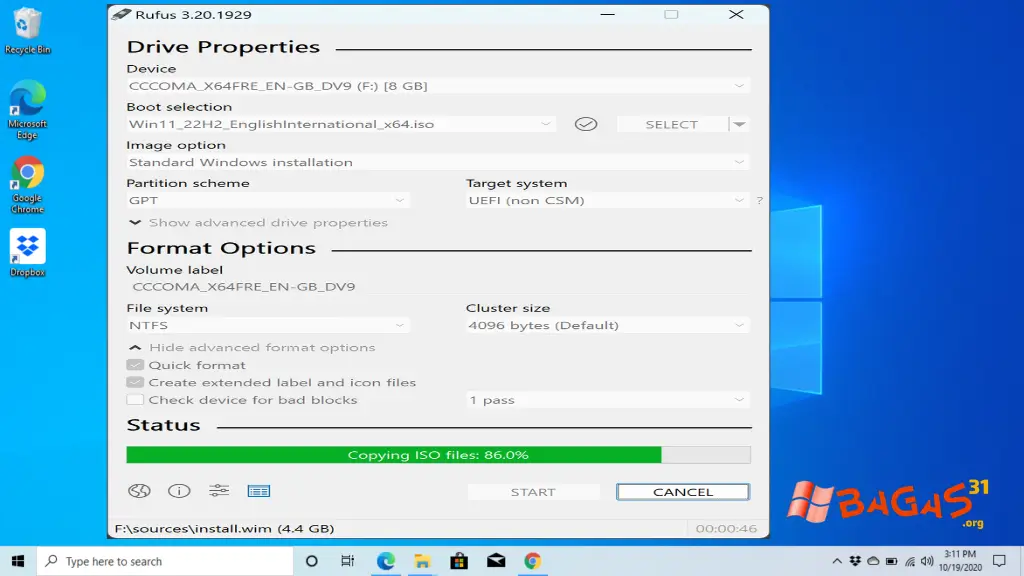
Task: Open File system NTFS dropdown
Action: (268, 325)
